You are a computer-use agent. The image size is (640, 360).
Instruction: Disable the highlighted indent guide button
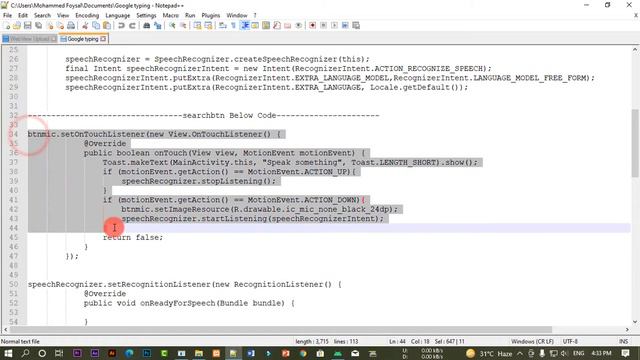244,25
